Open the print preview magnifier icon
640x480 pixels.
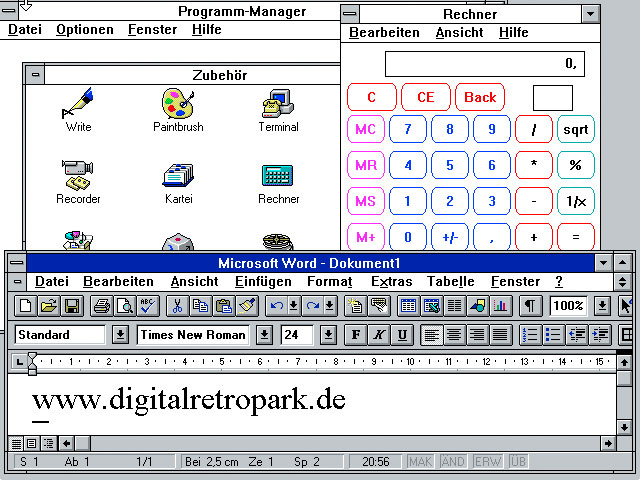[125, 306]
